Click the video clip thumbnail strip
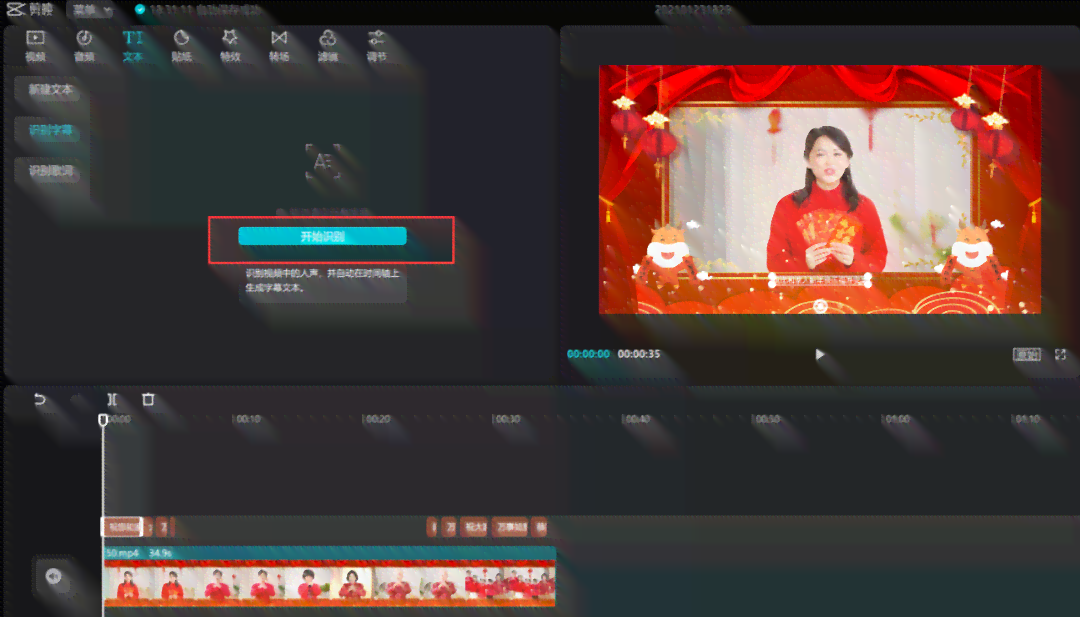 [329, 583]
